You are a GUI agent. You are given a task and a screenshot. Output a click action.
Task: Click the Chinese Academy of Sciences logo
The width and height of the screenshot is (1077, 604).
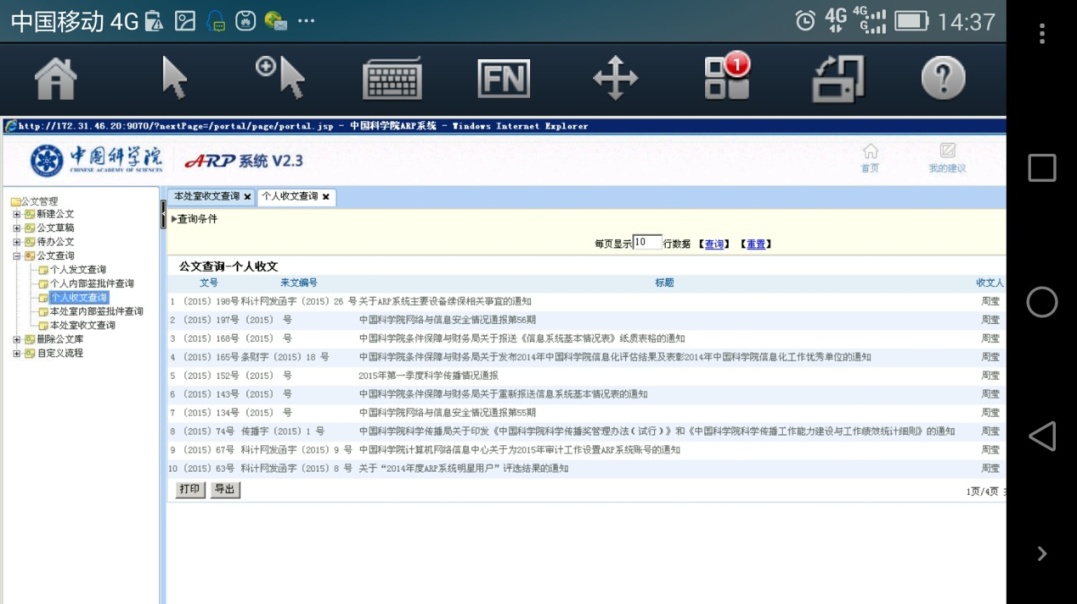pos(96,160)
